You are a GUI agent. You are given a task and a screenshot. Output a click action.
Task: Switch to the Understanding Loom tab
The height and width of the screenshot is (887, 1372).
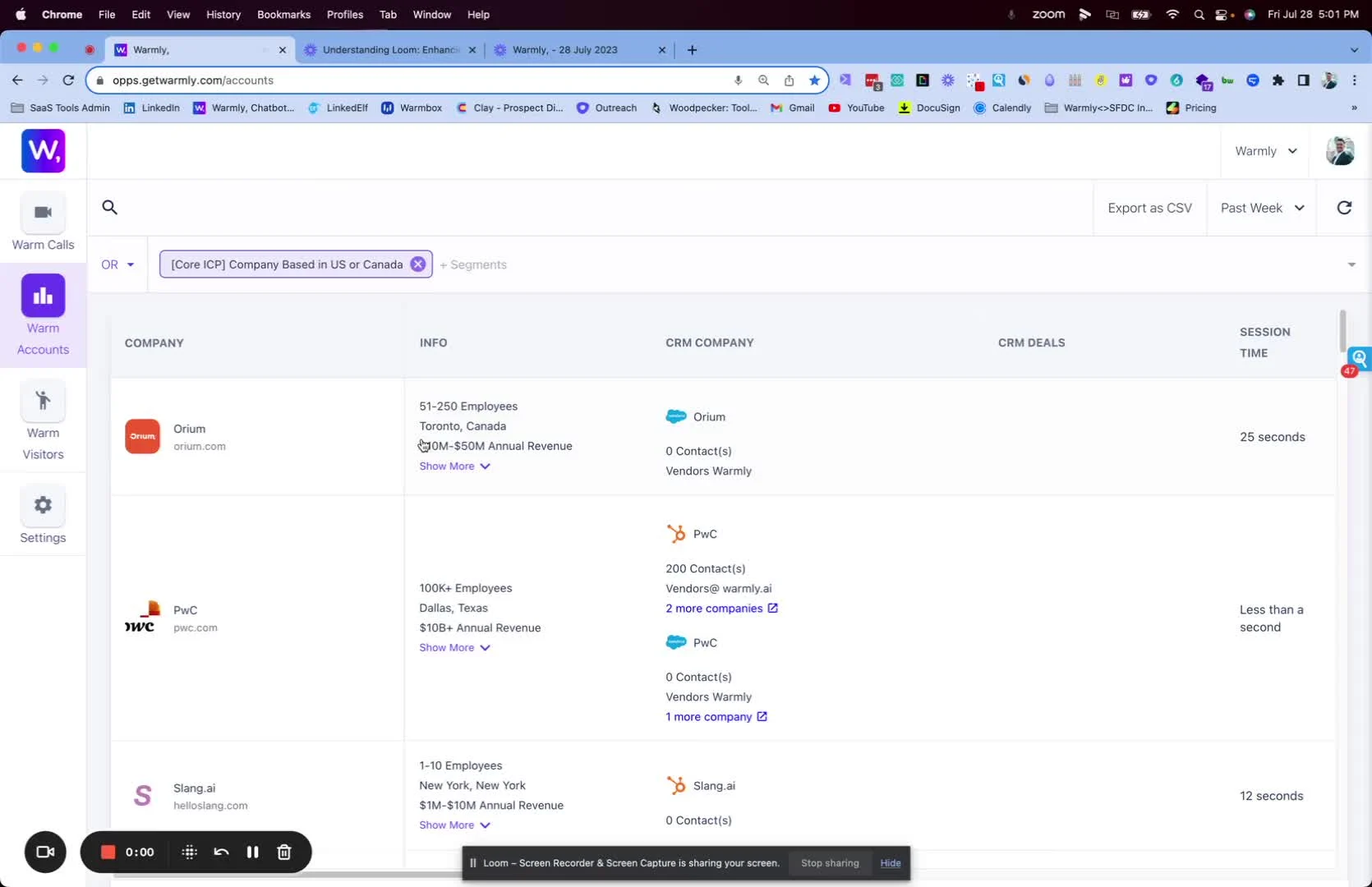point(390,50)
